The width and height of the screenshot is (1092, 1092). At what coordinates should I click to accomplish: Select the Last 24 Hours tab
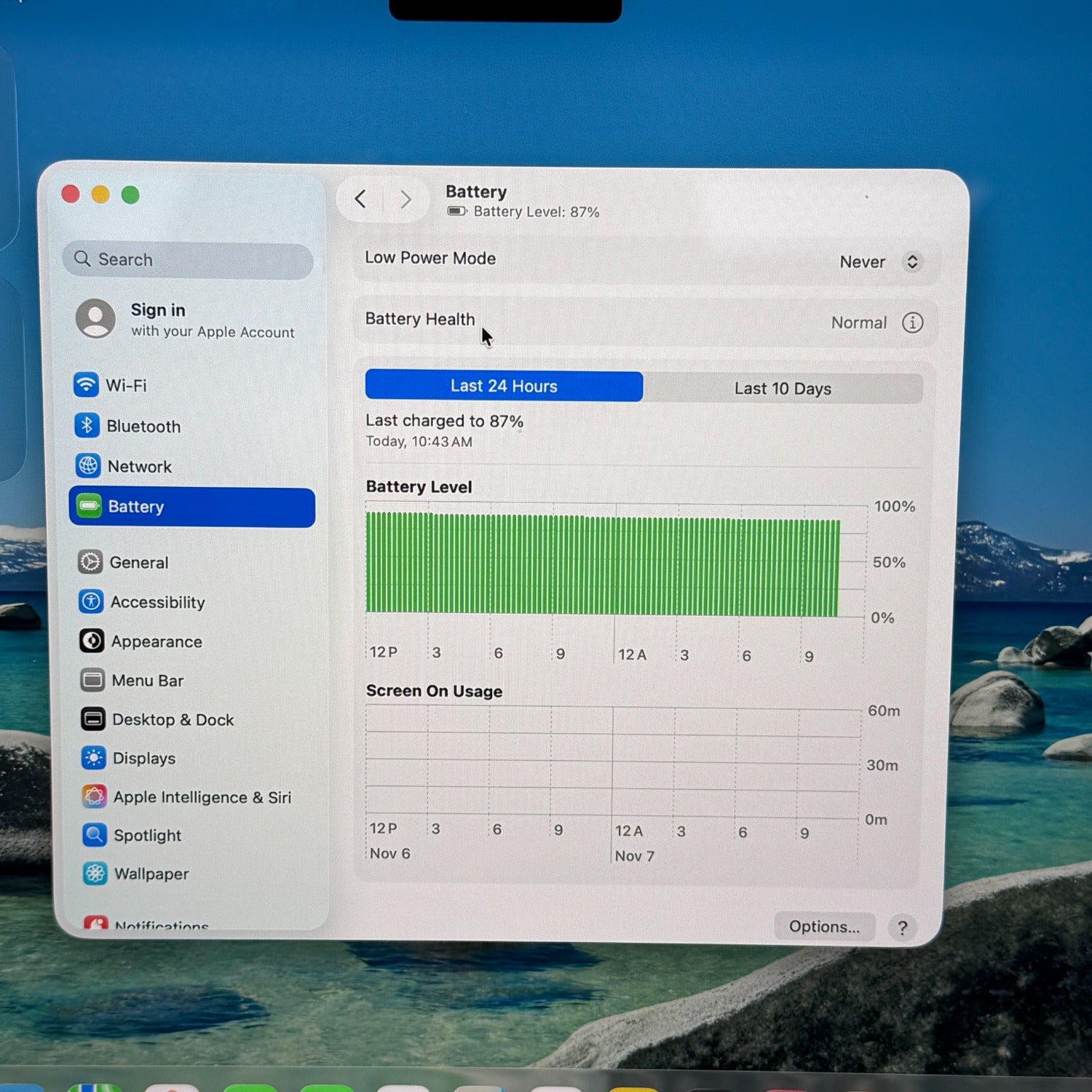pos(504,386)
